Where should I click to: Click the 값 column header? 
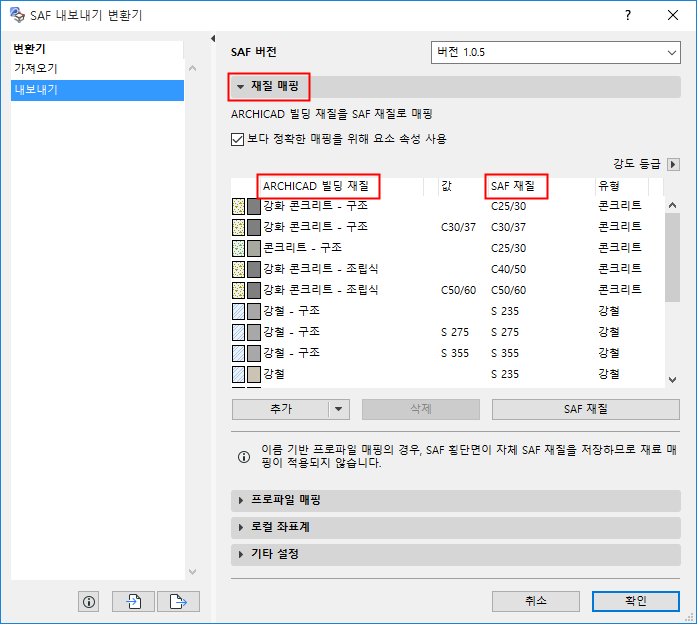(446, 186)
